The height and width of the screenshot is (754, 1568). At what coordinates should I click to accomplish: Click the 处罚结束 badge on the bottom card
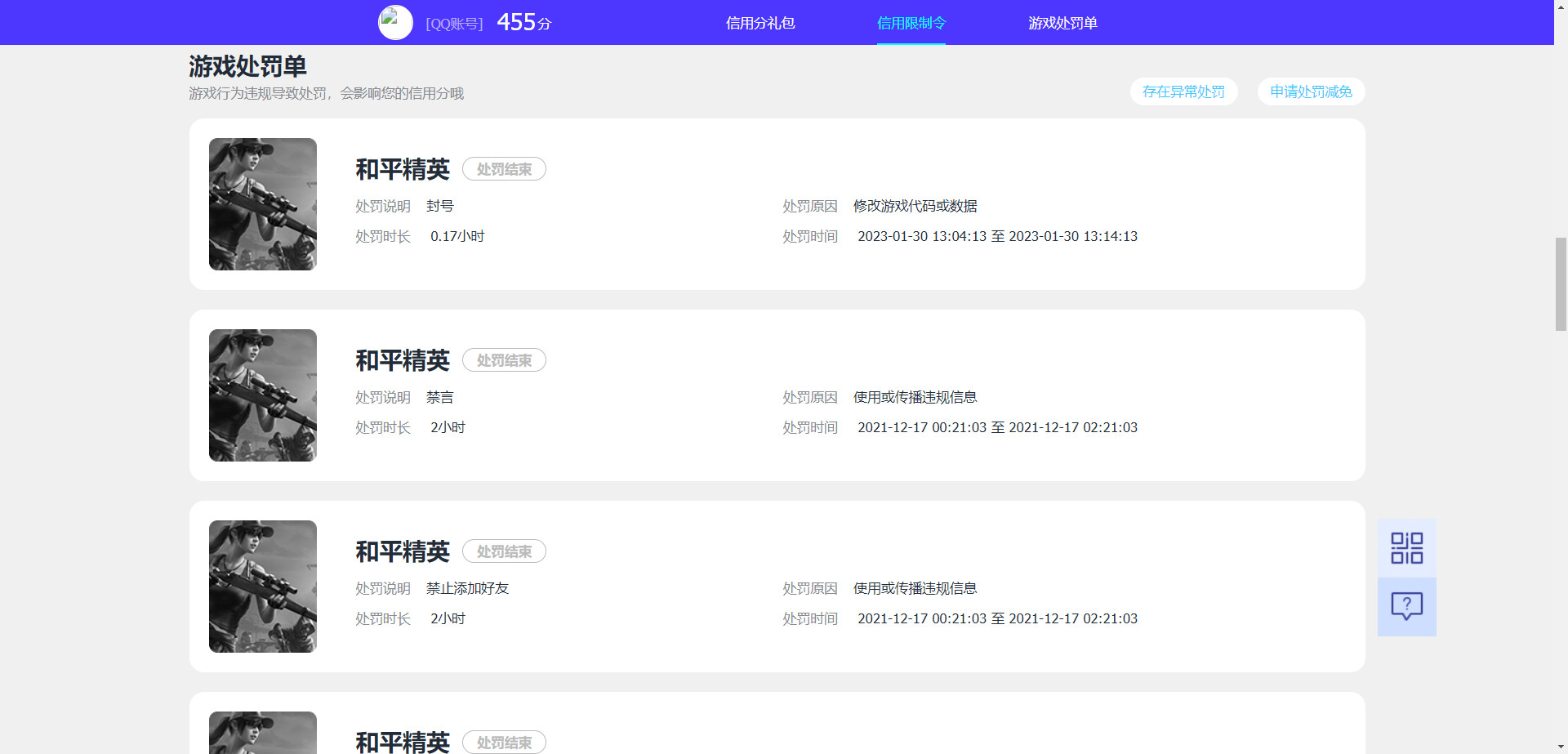(x=504, y=743)
